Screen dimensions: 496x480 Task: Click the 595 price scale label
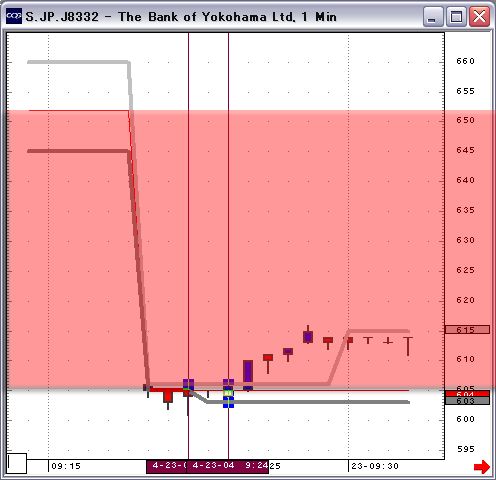coord(465,449)
